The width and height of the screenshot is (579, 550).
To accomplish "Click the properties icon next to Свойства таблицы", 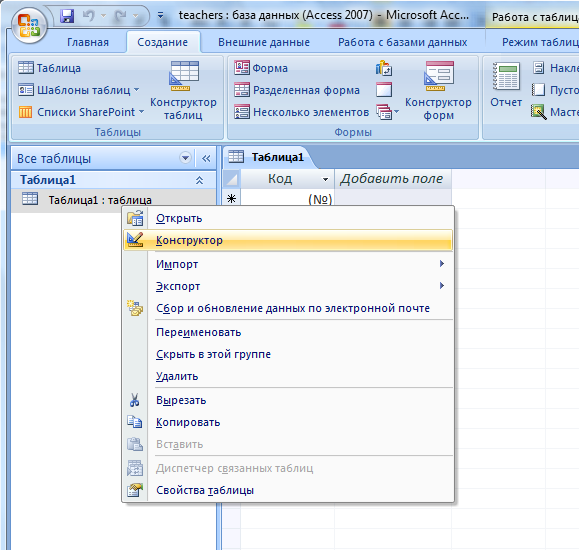I will [x=135, y=490].
